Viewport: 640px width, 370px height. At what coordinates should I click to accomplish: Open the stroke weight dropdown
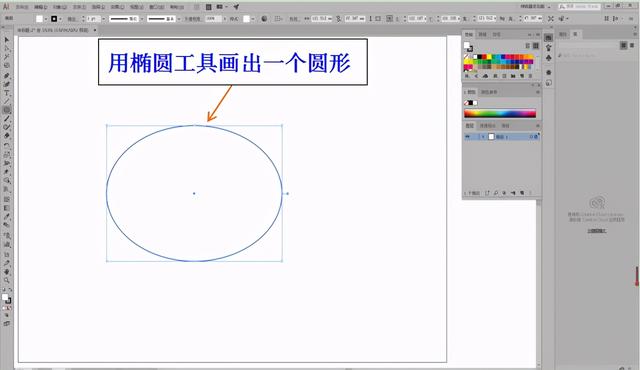click(x=104, y=19)
